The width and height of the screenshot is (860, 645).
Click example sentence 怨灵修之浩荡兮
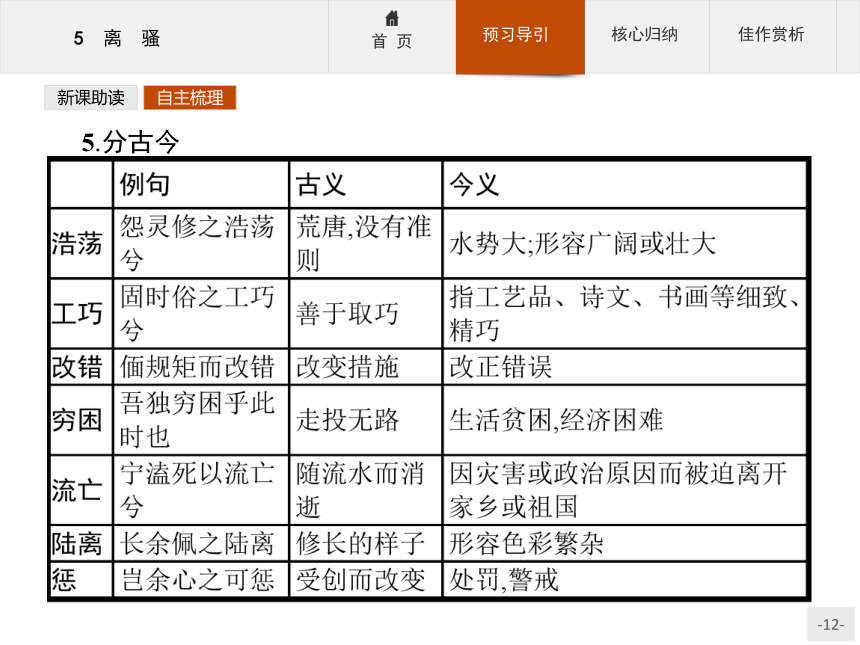pyautogui.click(x=197, y=243)
